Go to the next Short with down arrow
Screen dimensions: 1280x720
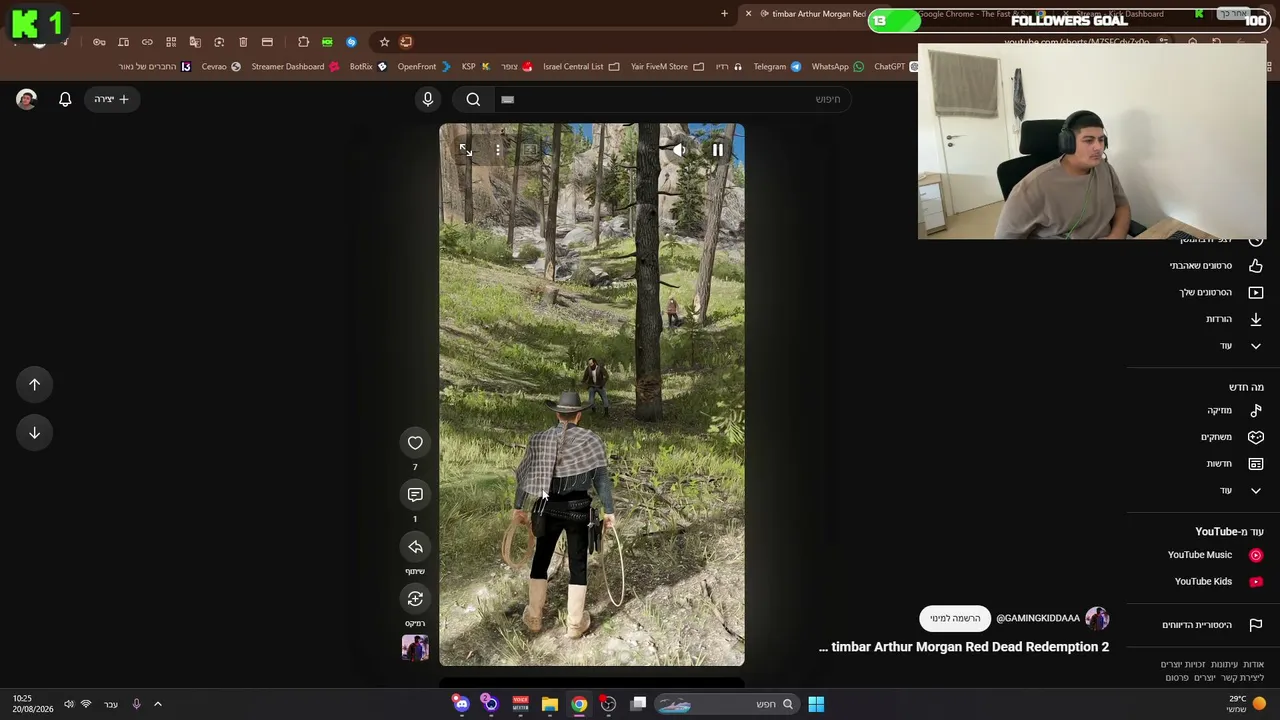[34, 433]
